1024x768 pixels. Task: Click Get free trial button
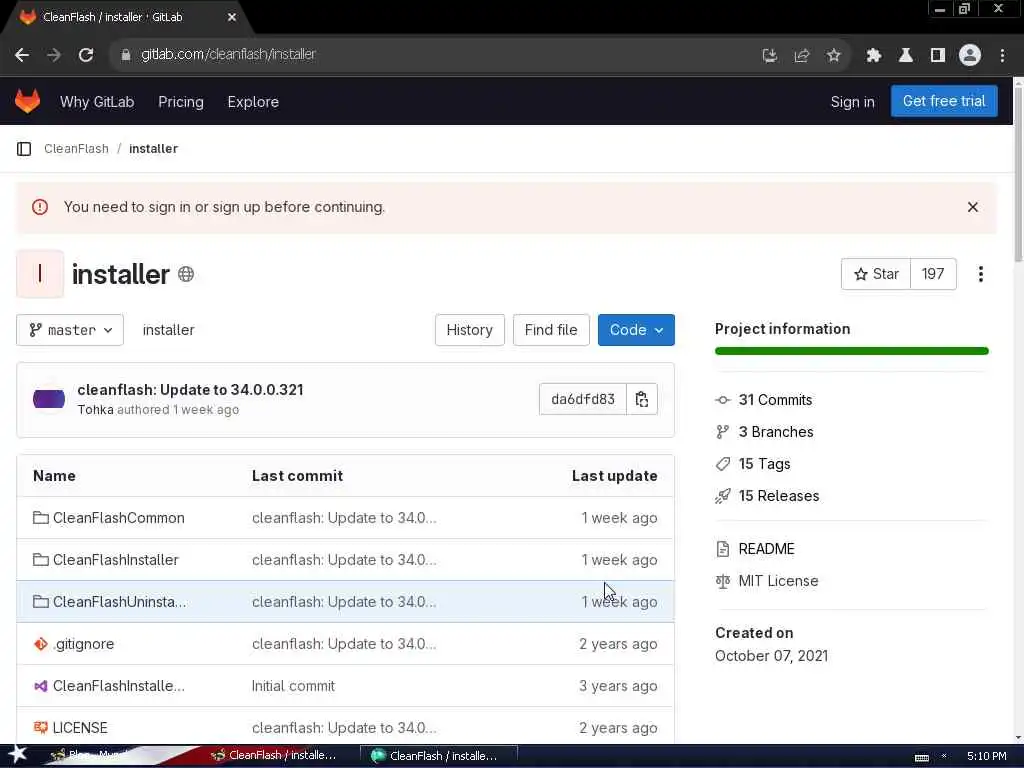[944, 101]
